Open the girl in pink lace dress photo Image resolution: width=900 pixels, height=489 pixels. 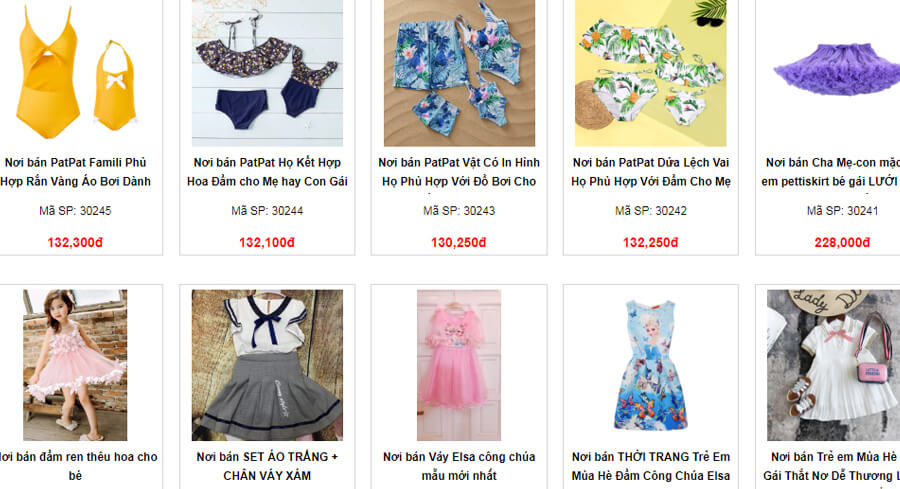[x=75, y=365]
